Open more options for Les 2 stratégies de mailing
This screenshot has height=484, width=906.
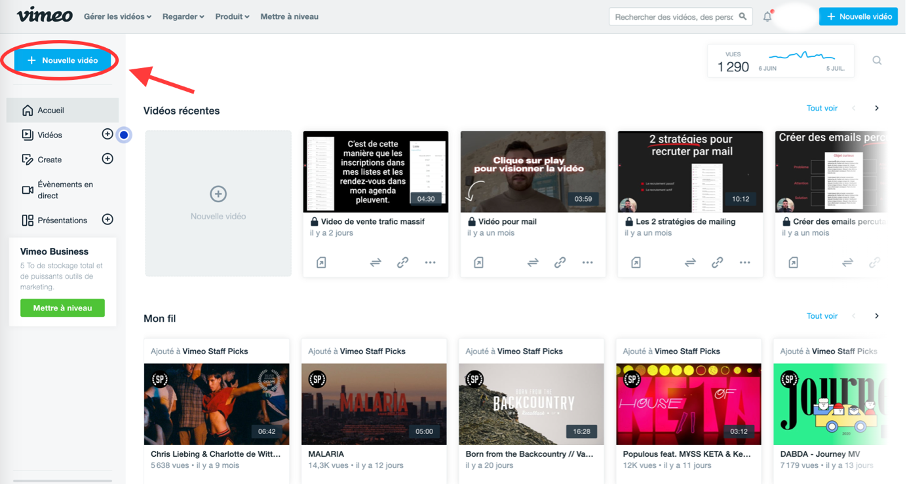coord(745,263)
